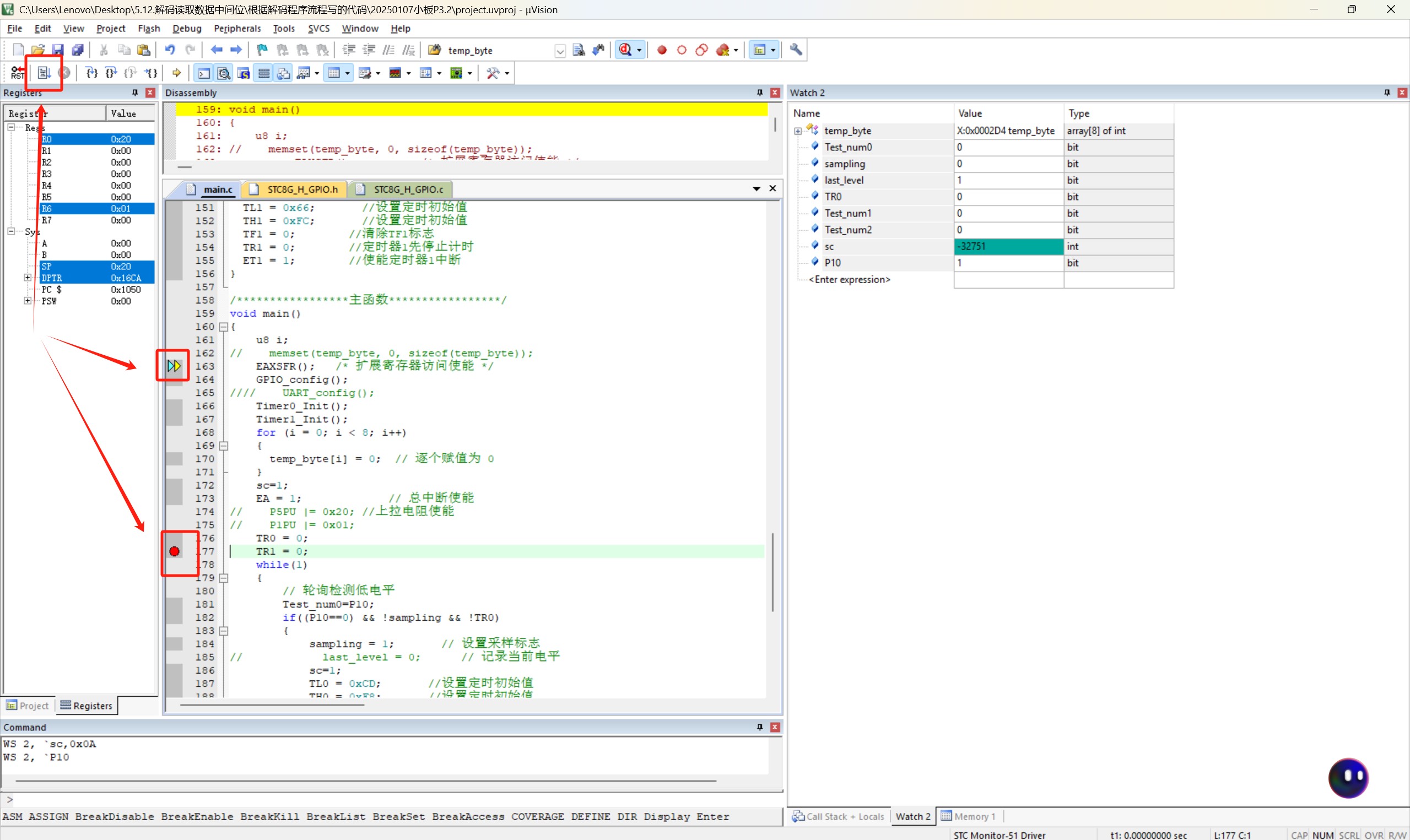Screen dimensions: 1410x840
Task: Toggle auto-hide pin of Watch 2 panel
Action: tap(1387, 93)
